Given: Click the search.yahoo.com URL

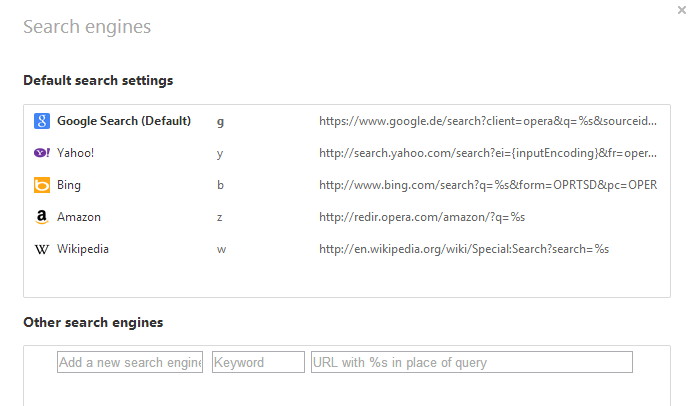Looking at the screenshot, I should click(x=488, y=153).
